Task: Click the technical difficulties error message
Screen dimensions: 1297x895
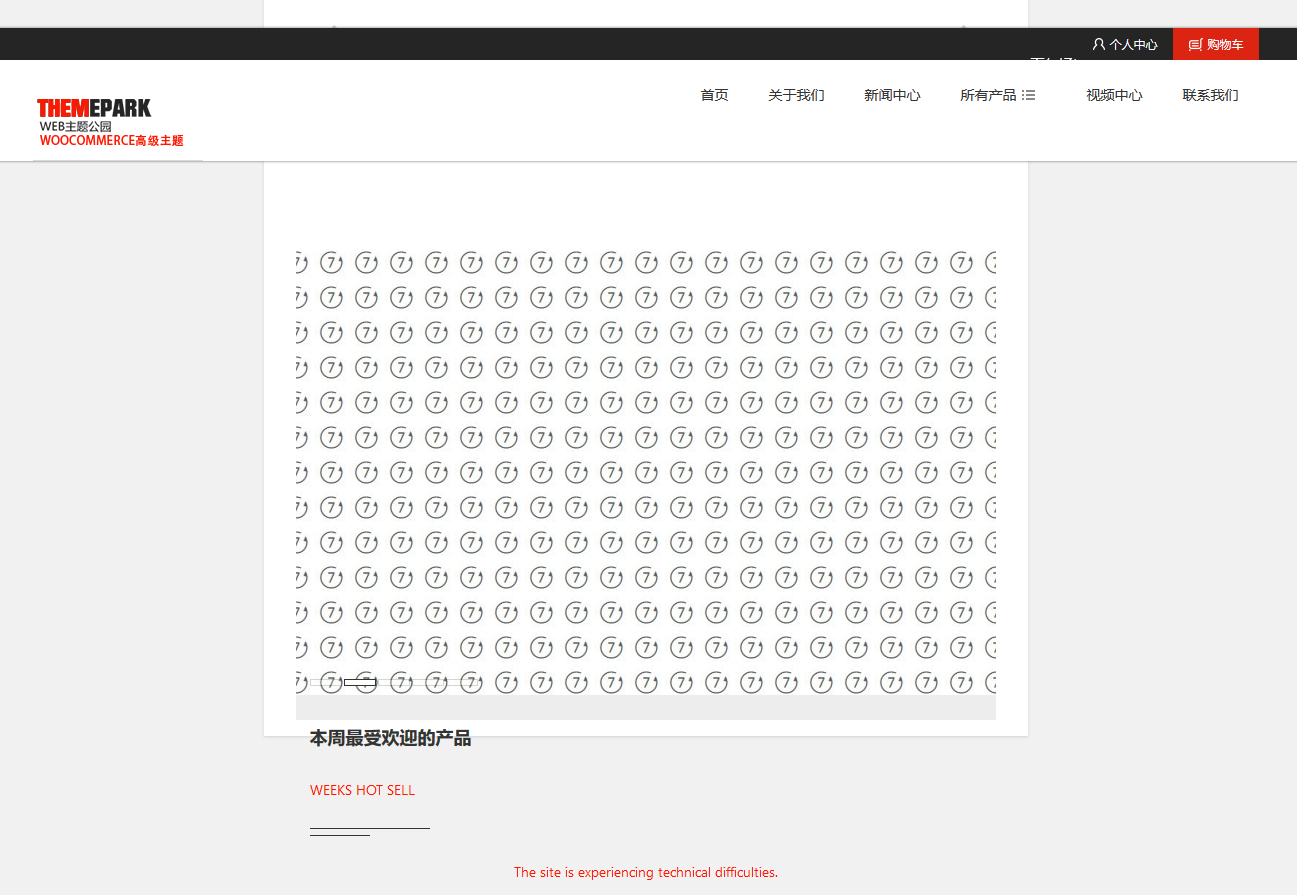Action: tap(645, 872)
